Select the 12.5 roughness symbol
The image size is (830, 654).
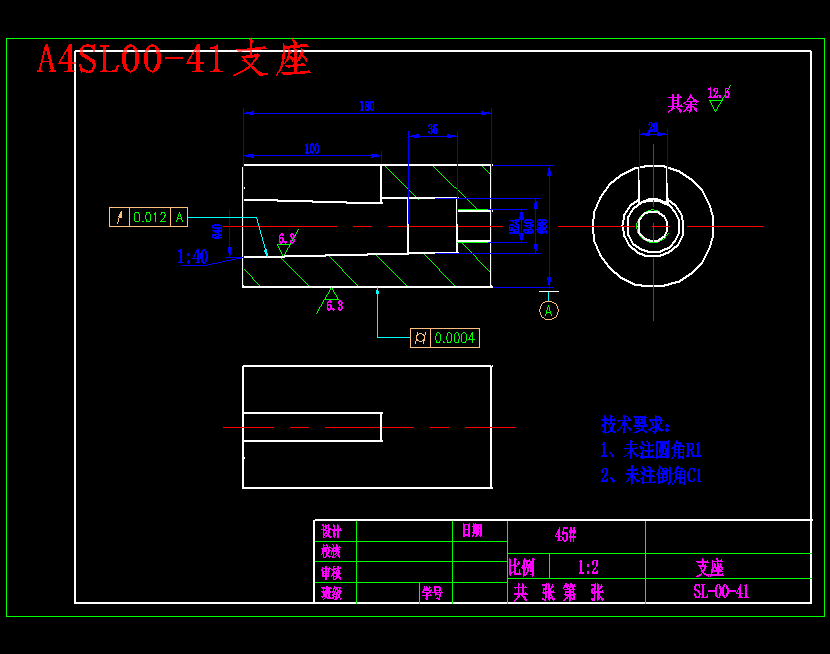click(719, 98)
